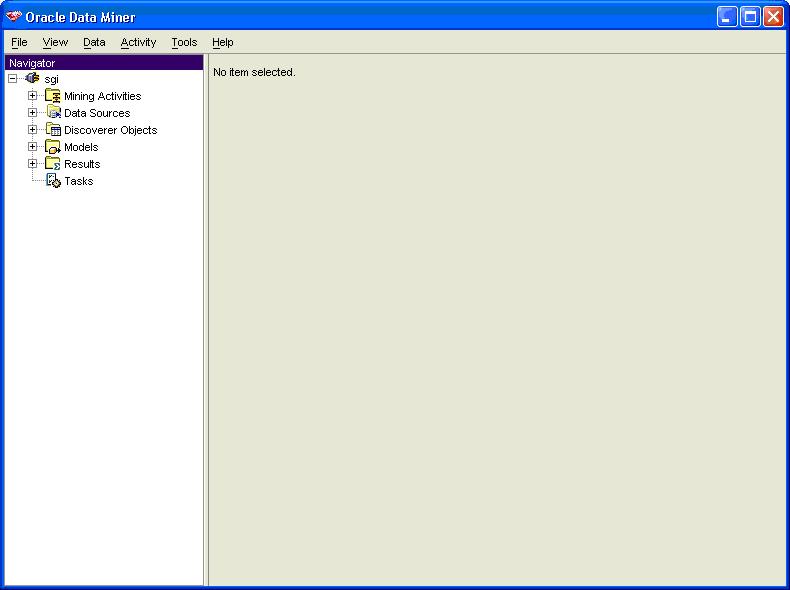The width and height of the screenshot is (790, 590).
Task: Click the Oracle Data Miner title bar icon
Action: tap(14, 17)
